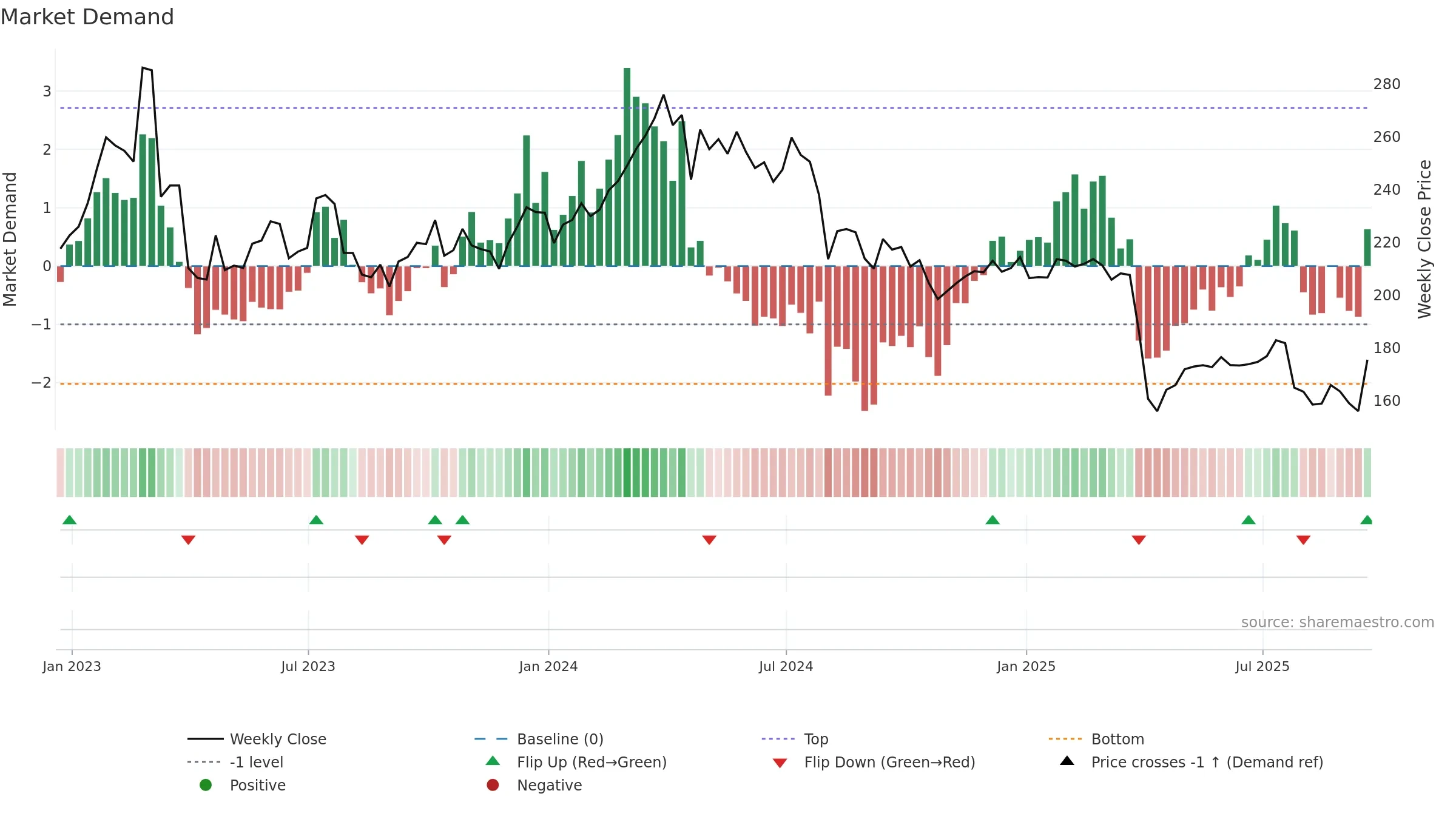1456x819 pixels.
Task: Select the Flip Up marker at Jul 2023
Action: tap(316, 520)
